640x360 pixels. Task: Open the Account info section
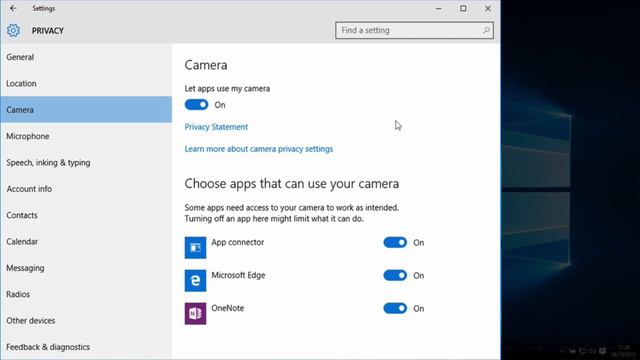[x=86, y=189]
